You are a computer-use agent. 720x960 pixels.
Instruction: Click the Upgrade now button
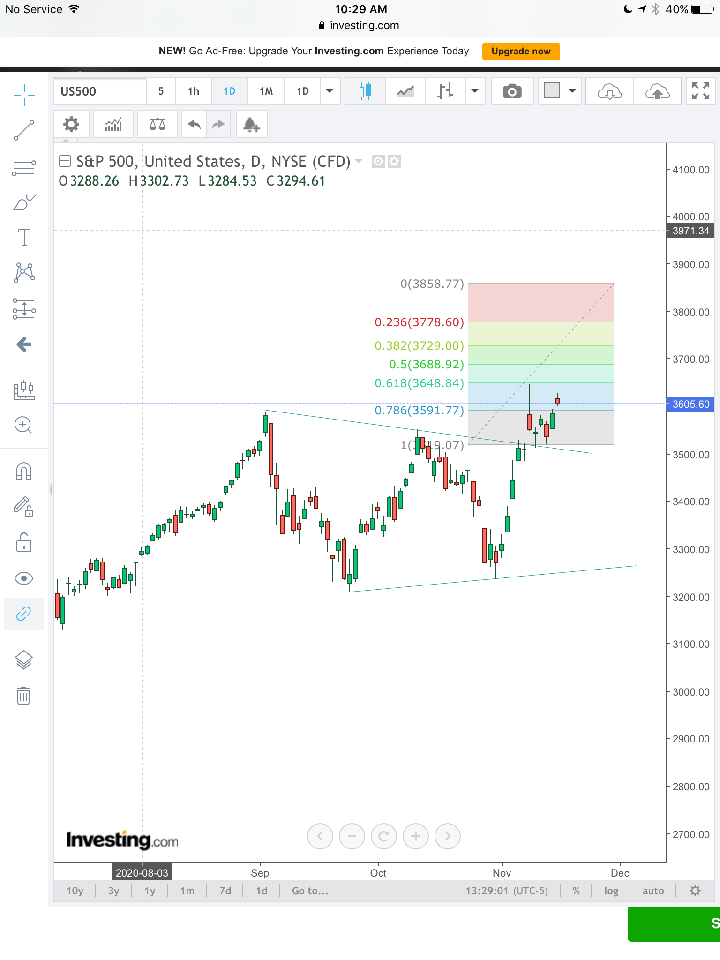tap(521, 51)
